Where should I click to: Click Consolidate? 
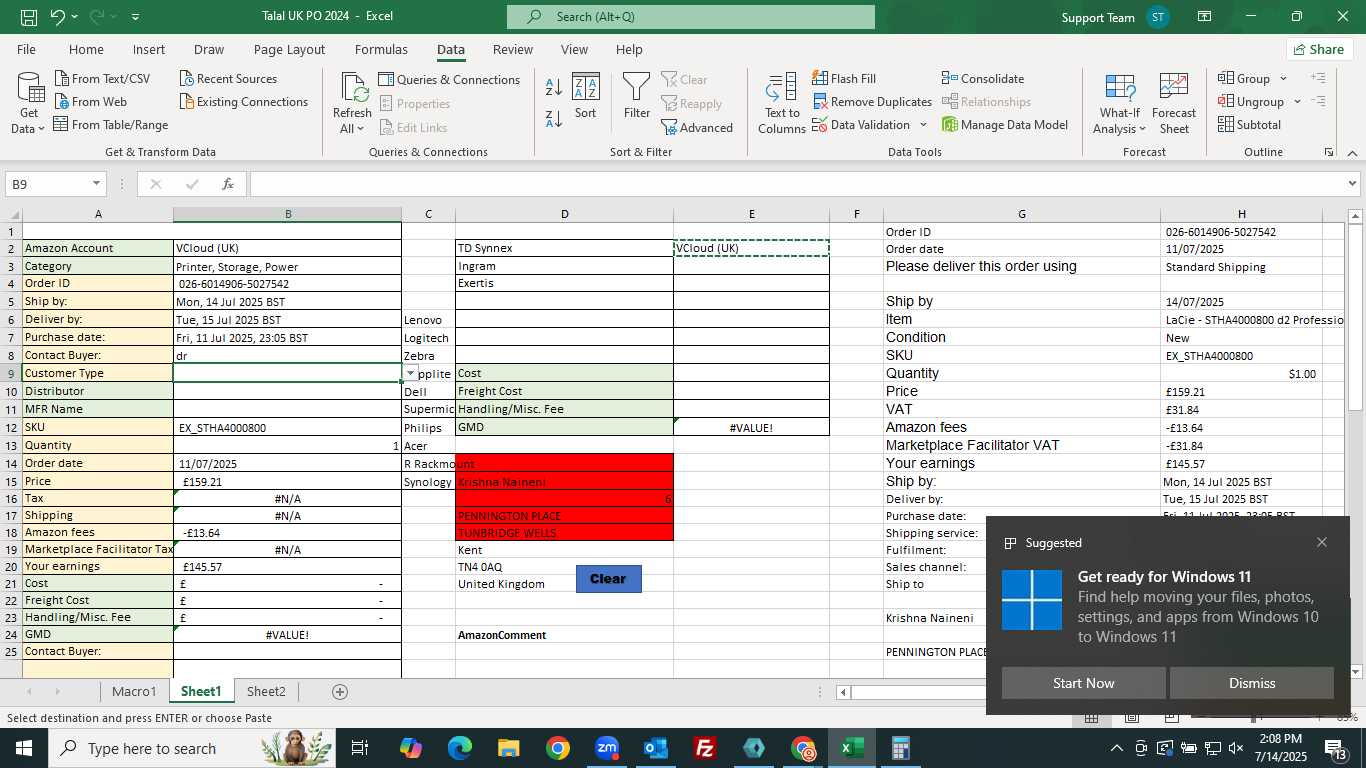[x=983, y=79]
